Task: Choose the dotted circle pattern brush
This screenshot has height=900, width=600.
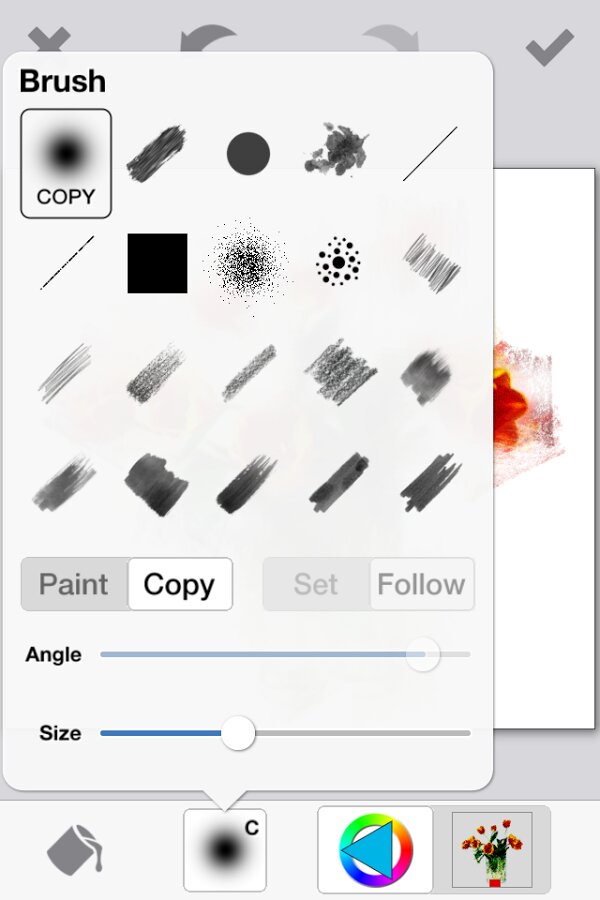Action: 338,262
